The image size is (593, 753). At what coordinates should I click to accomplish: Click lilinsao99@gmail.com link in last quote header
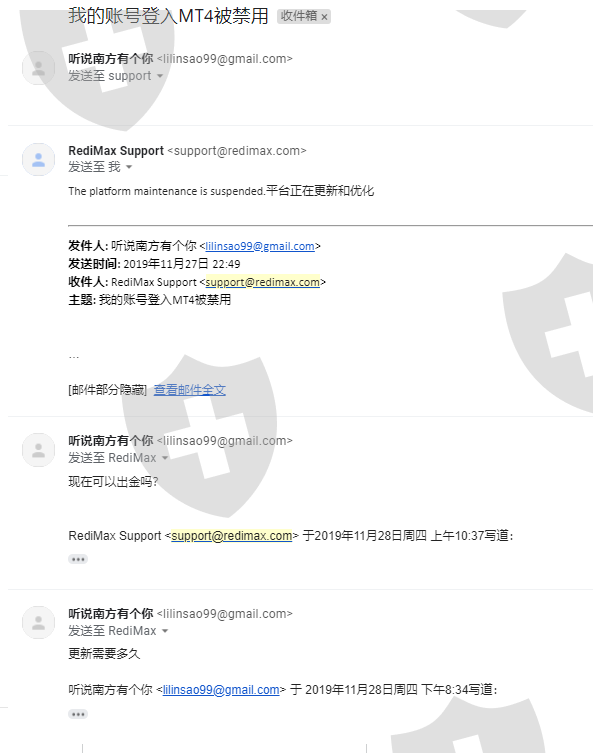(221, 690)
